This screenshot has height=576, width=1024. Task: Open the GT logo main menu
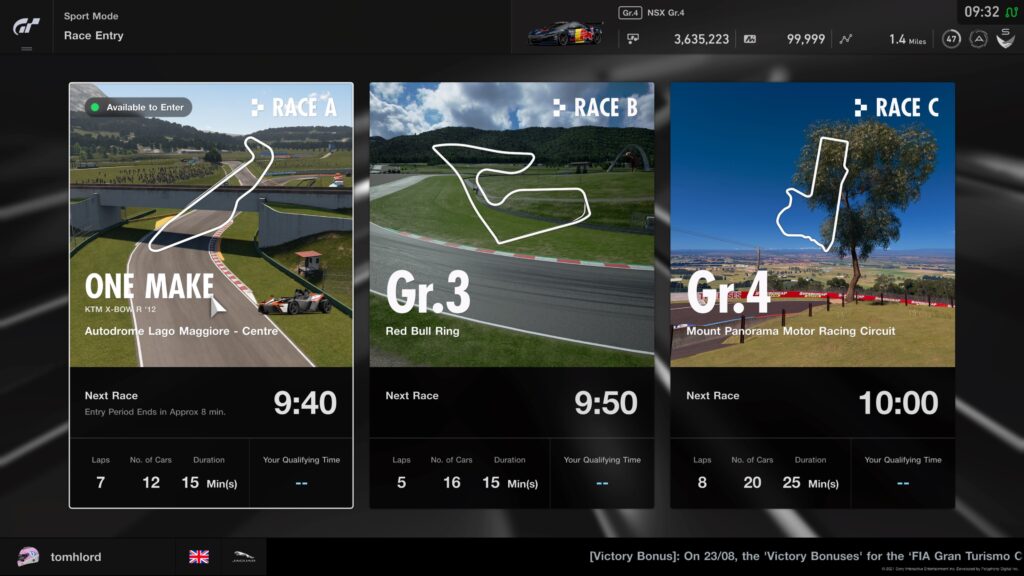coord(26,26)
